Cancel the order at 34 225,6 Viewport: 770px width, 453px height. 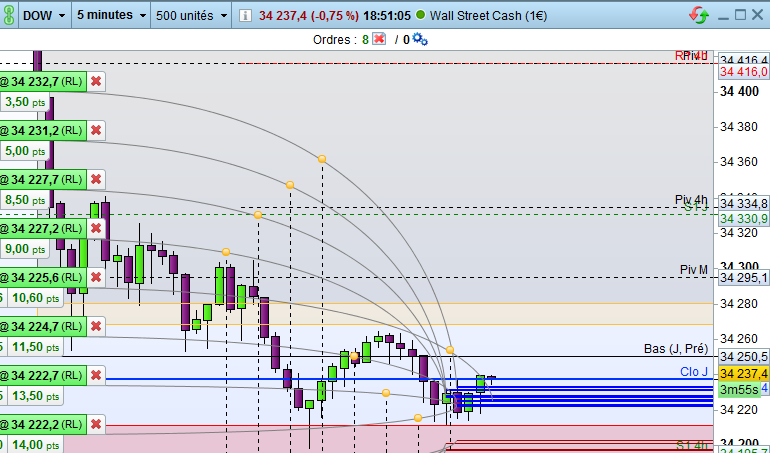pos(96,278)
